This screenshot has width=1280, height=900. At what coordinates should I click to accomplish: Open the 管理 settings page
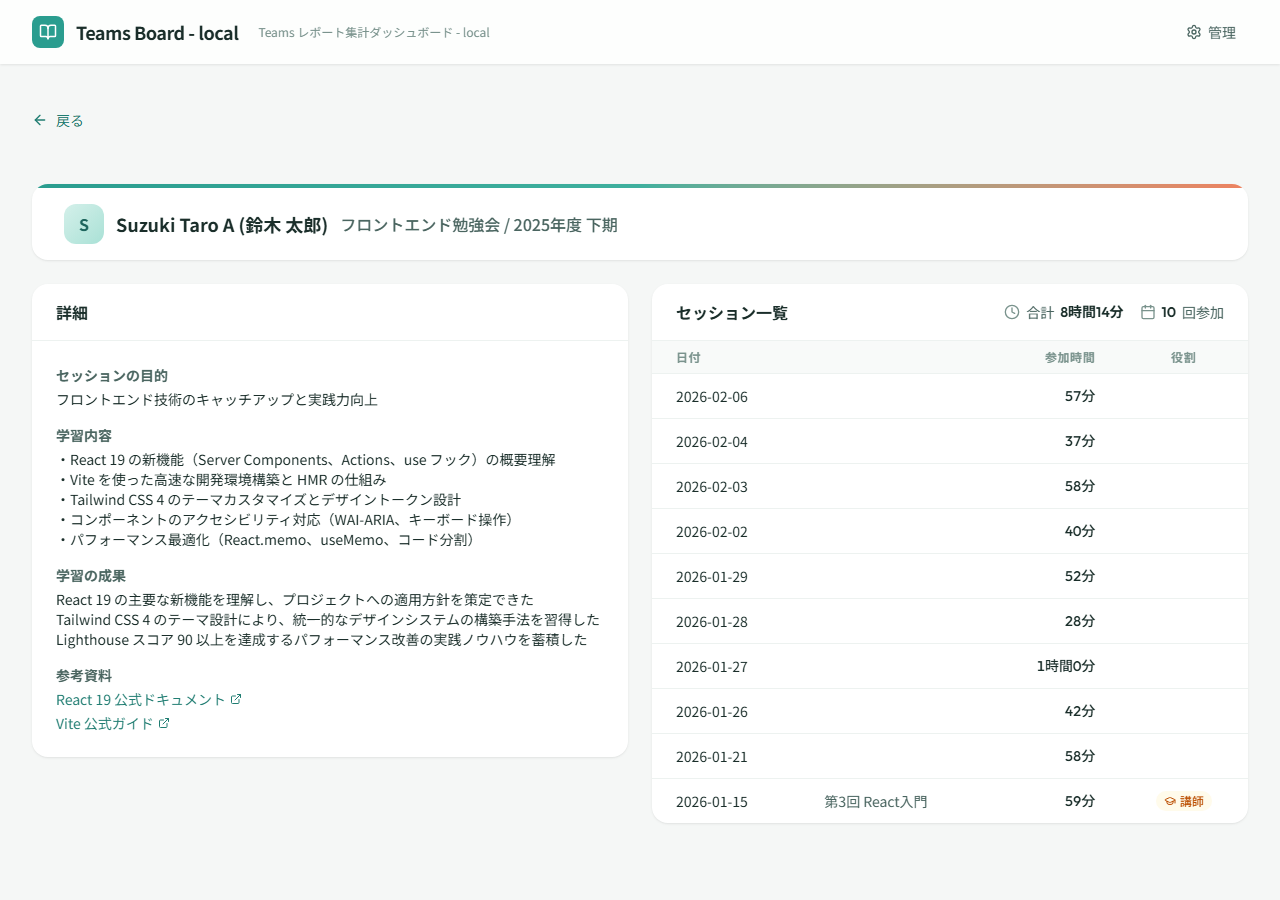tap(1221, 32)
